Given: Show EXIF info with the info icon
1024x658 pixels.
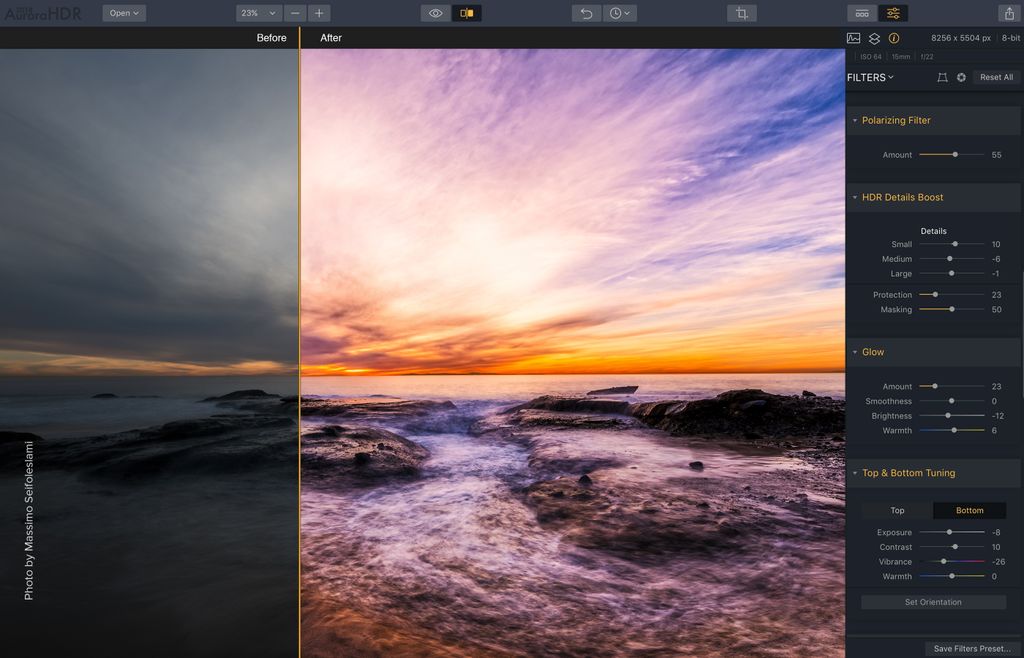Looking at the screenshot, I should (x=894, y=38).
